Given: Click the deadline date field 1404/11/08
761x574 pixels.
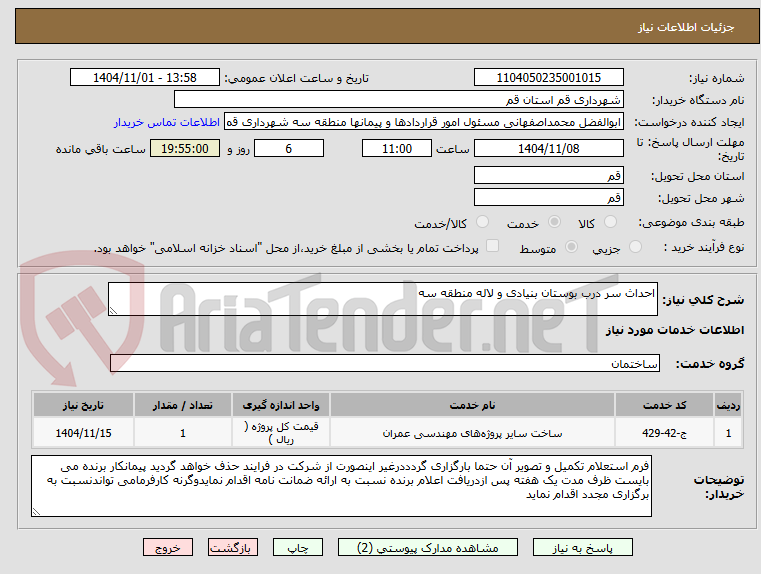Looking at the screenshot, I should (548, 148).
